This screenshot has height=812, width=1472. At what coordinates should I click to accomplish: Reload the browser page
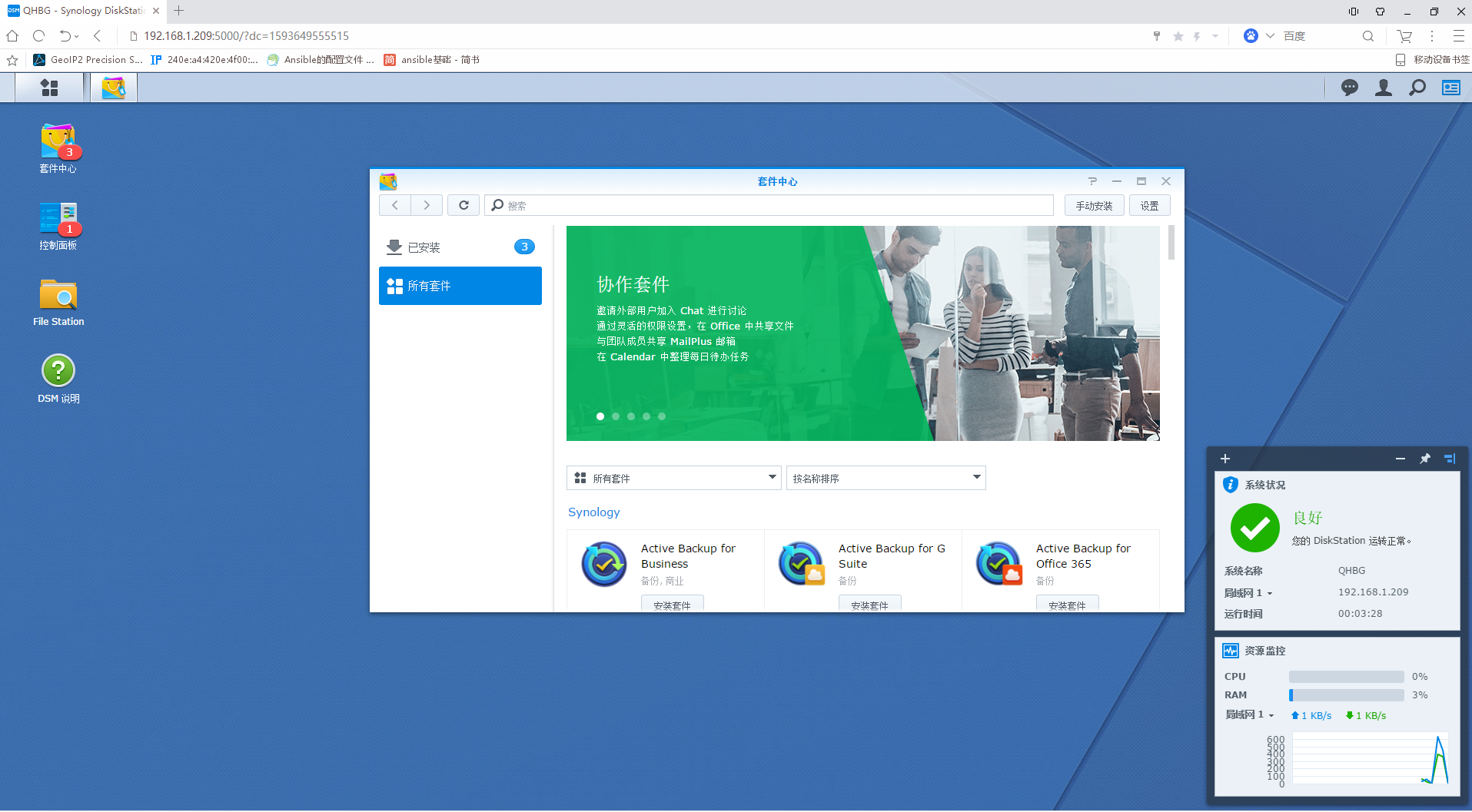click(x=38, y=36)
